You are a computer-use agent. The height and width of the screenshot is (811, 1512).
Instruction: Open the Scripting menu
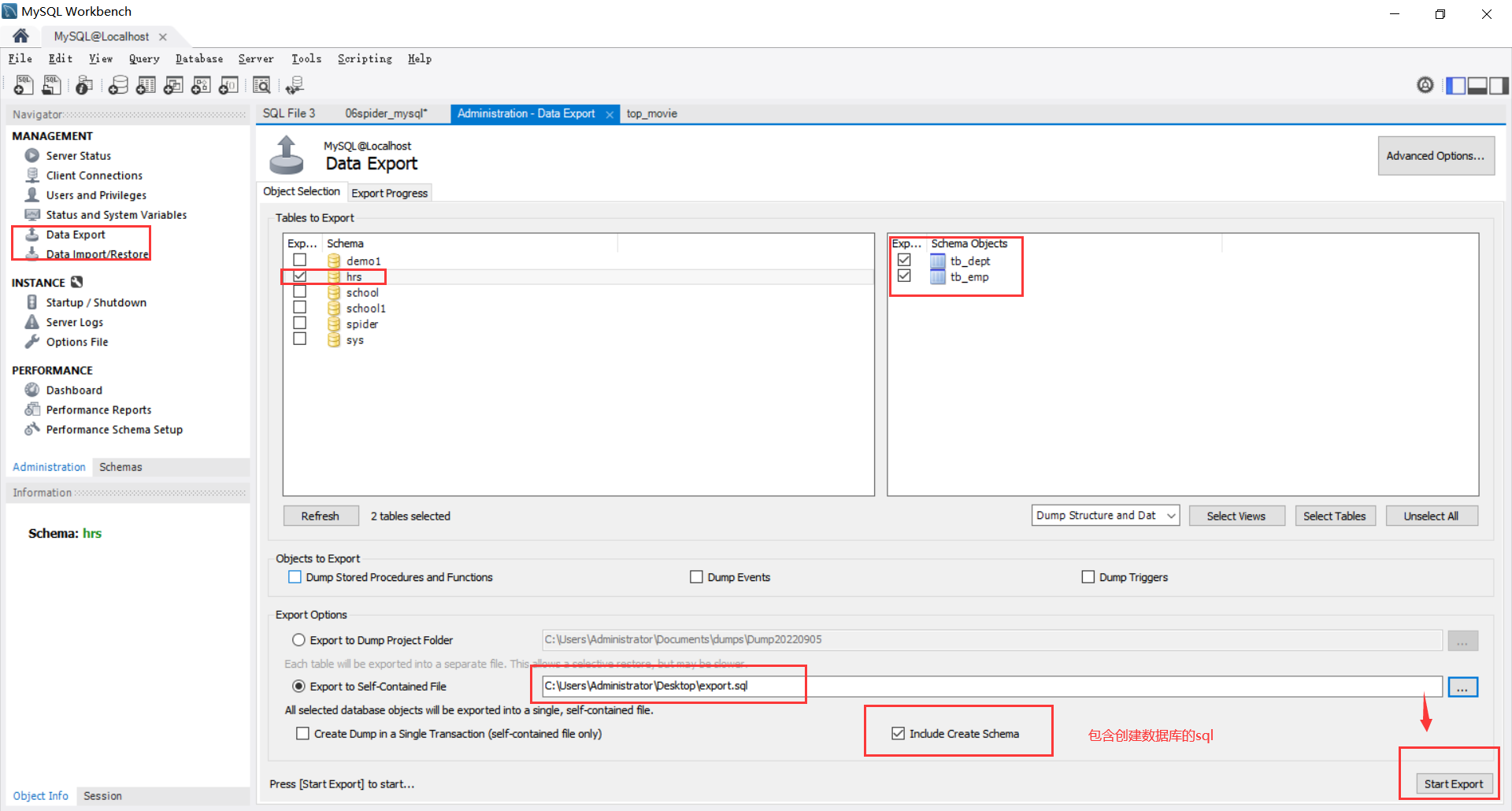(365, 58)
